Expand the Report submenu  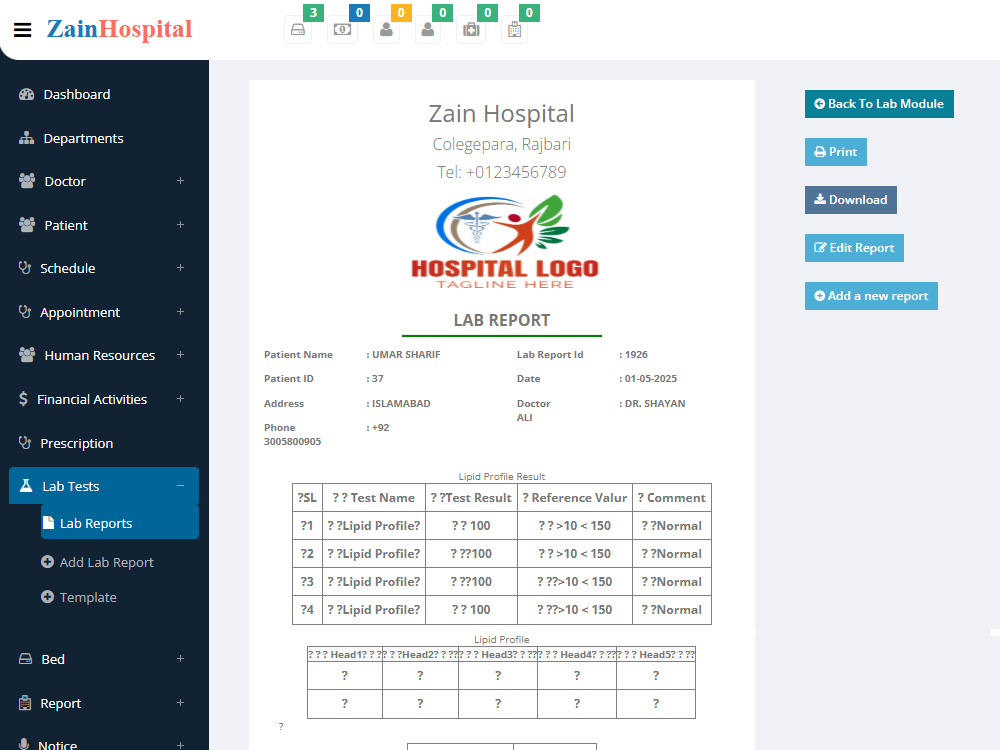pos(180,703)
